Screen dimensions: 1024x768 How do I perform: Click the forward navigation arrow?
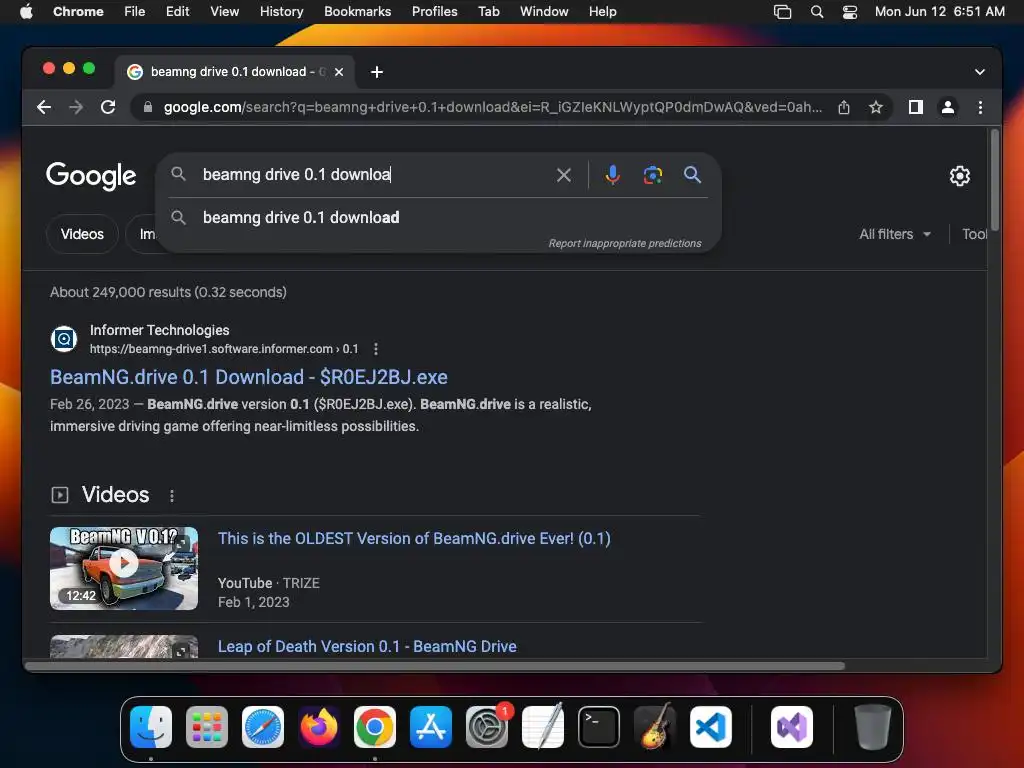click(x=76, y=107)
